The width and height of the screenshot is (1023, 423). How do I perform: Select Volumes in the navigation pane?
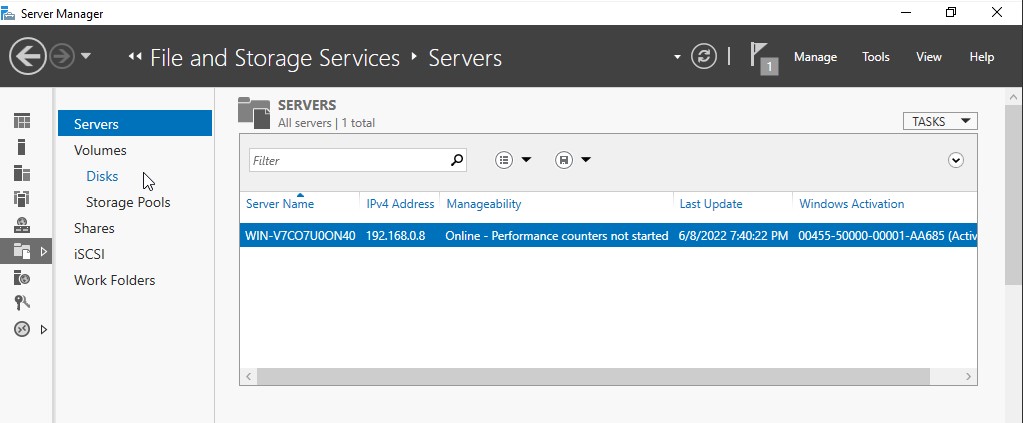(x=100, y=150)
